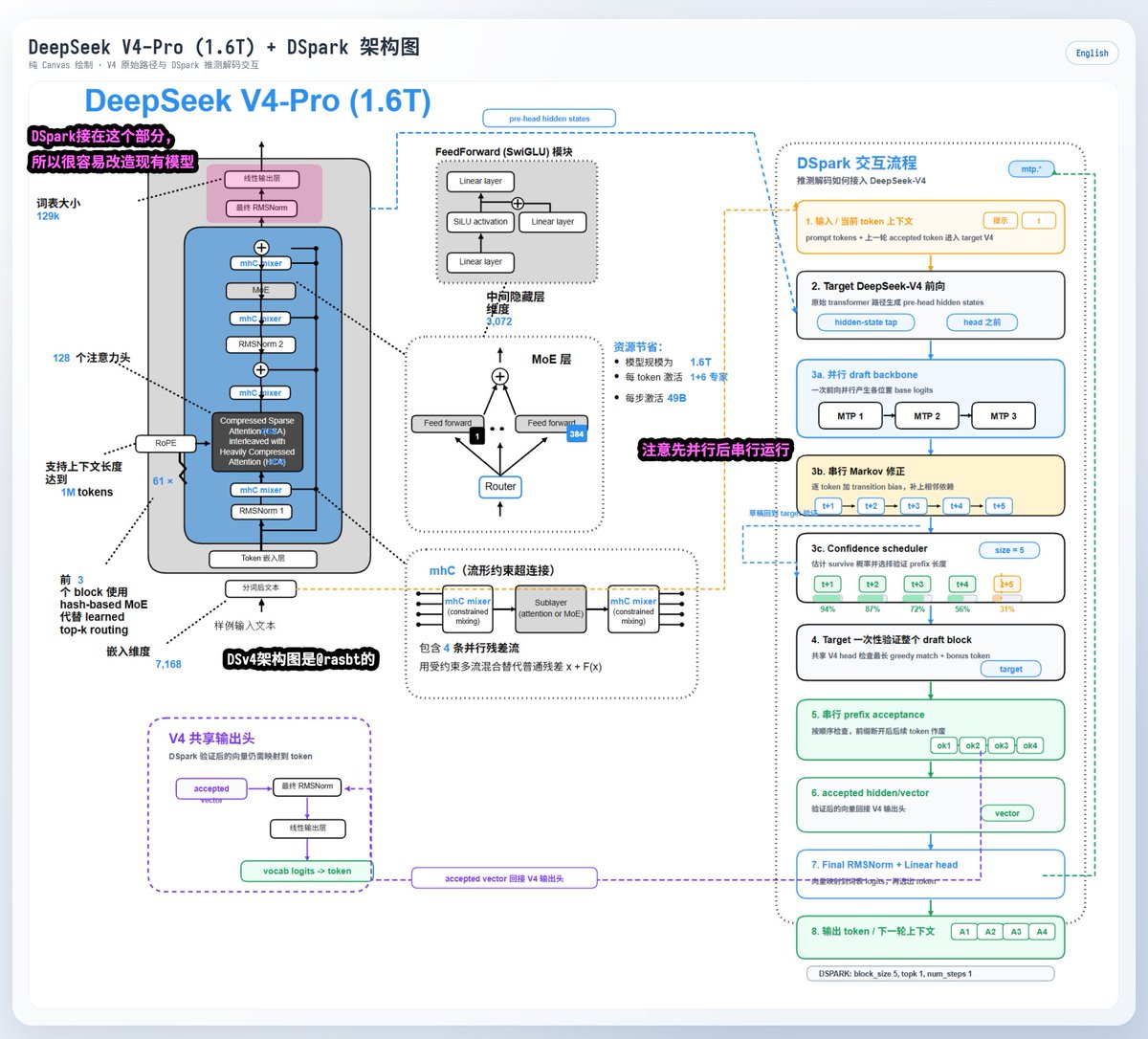The width and height of the screenshot is (1148, 1039).
Task: Click the 129k vocabulary size value
Action: coord(48,216)
